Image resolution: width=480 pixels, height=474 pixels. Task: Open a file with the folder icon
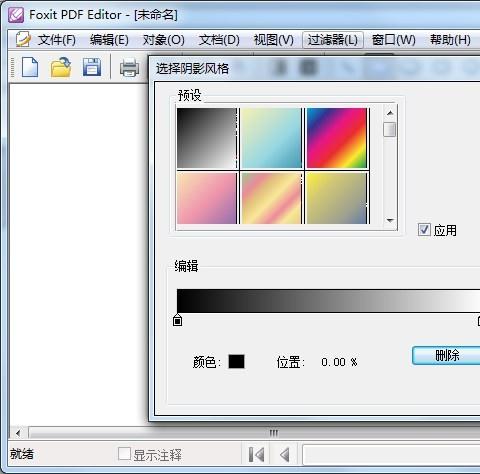[61, 67]
